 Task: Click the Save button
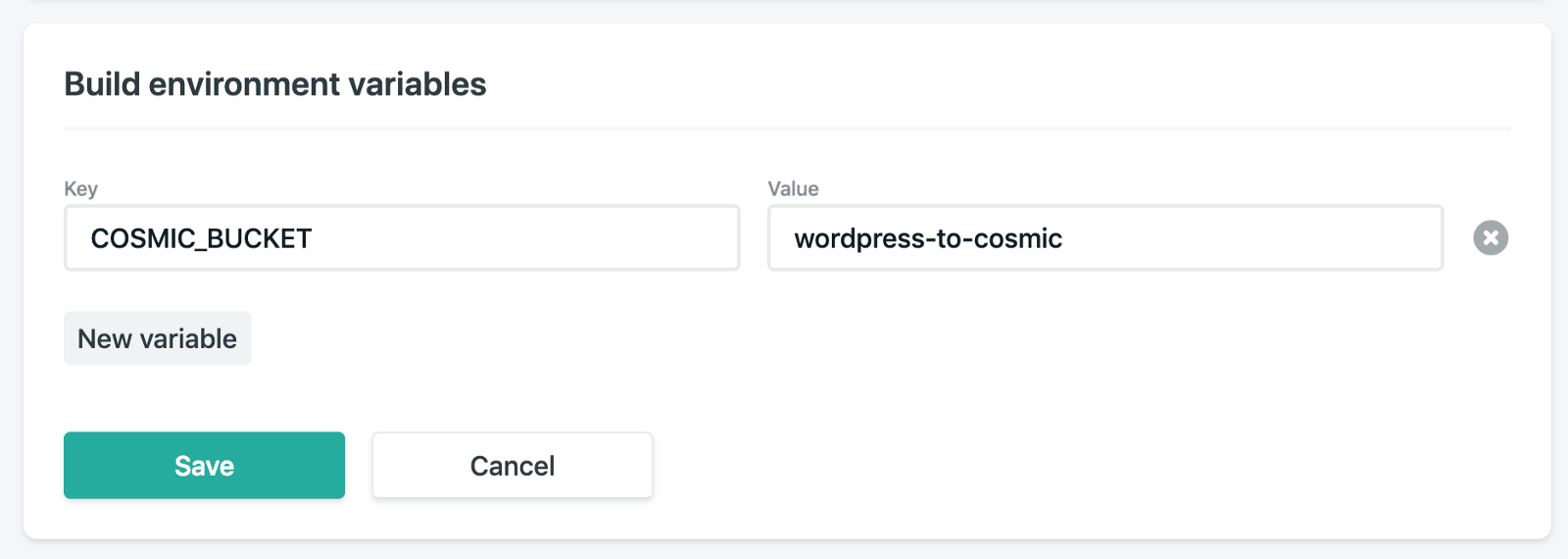204,466
